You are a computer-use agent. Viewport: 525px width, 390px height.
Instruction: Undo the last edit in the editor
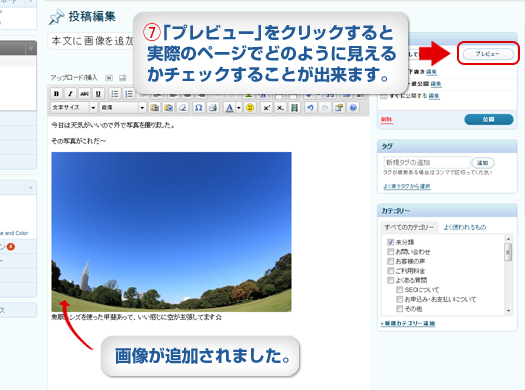click(x=311, y=108)
